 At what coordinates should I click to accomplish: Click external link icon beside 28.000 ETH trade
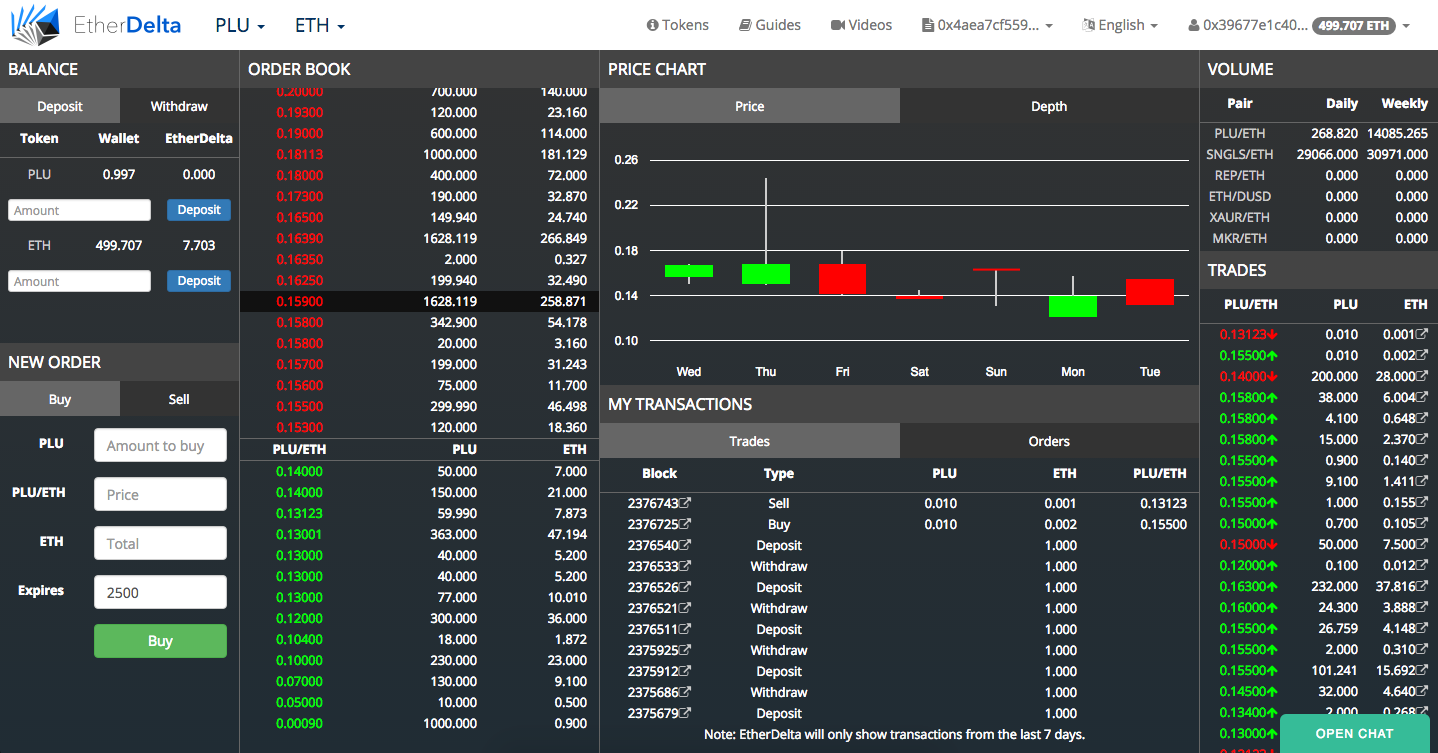point(1422,376)
